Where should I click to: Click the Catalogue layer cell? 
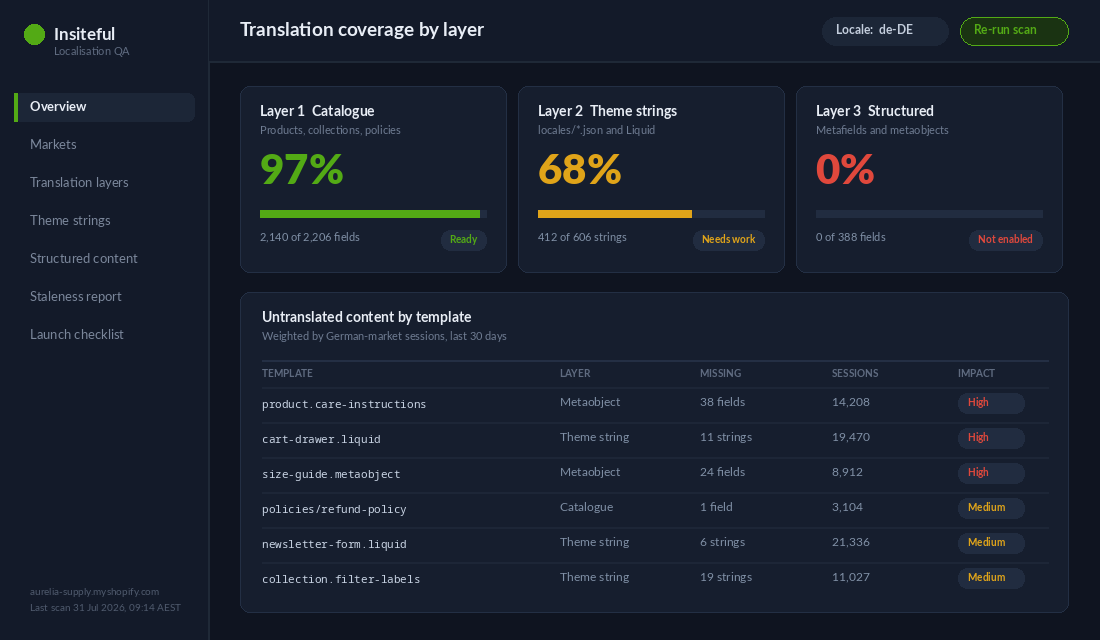(x=586, y=507)
